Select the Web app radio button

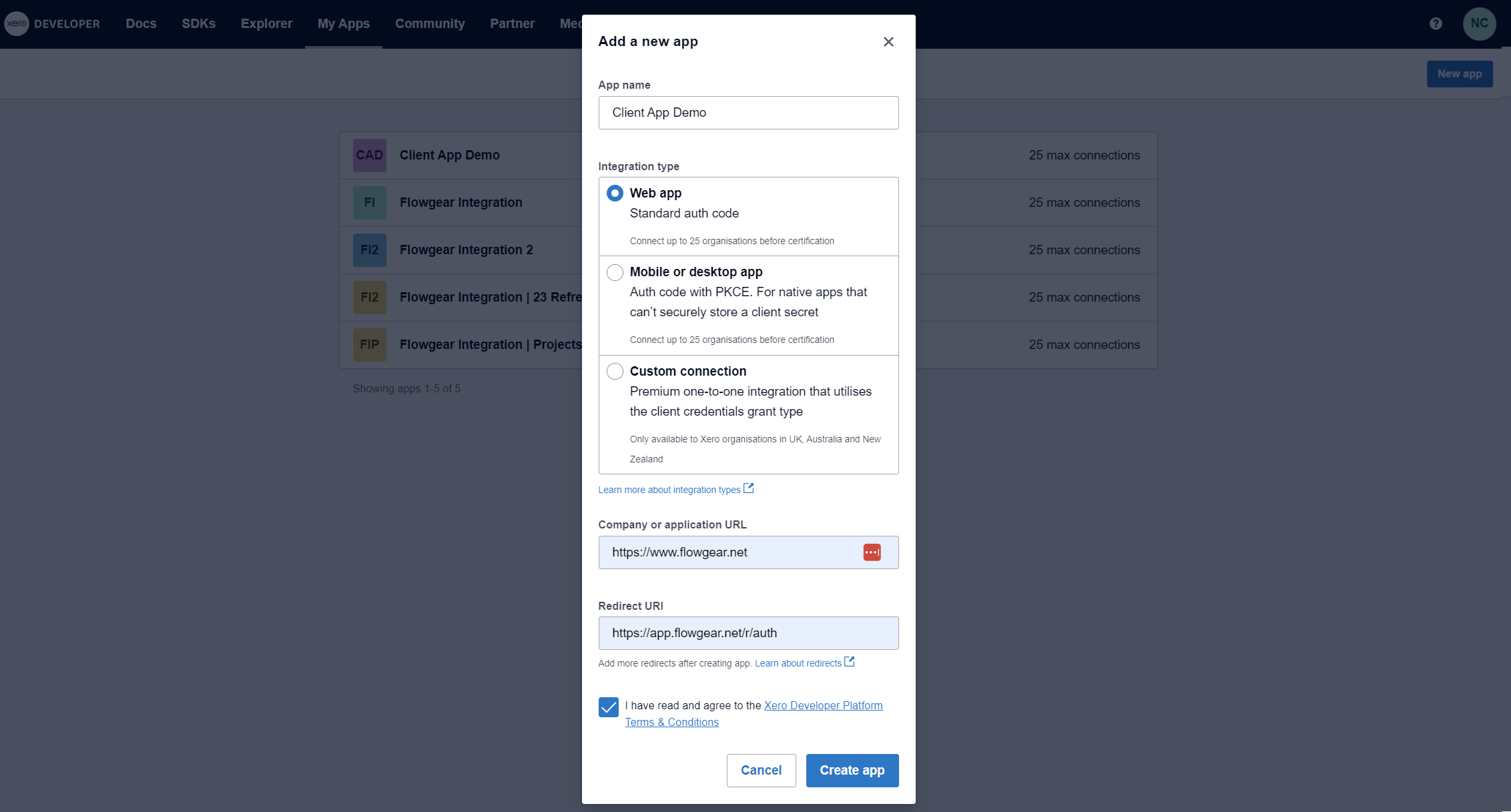point(615,193)
